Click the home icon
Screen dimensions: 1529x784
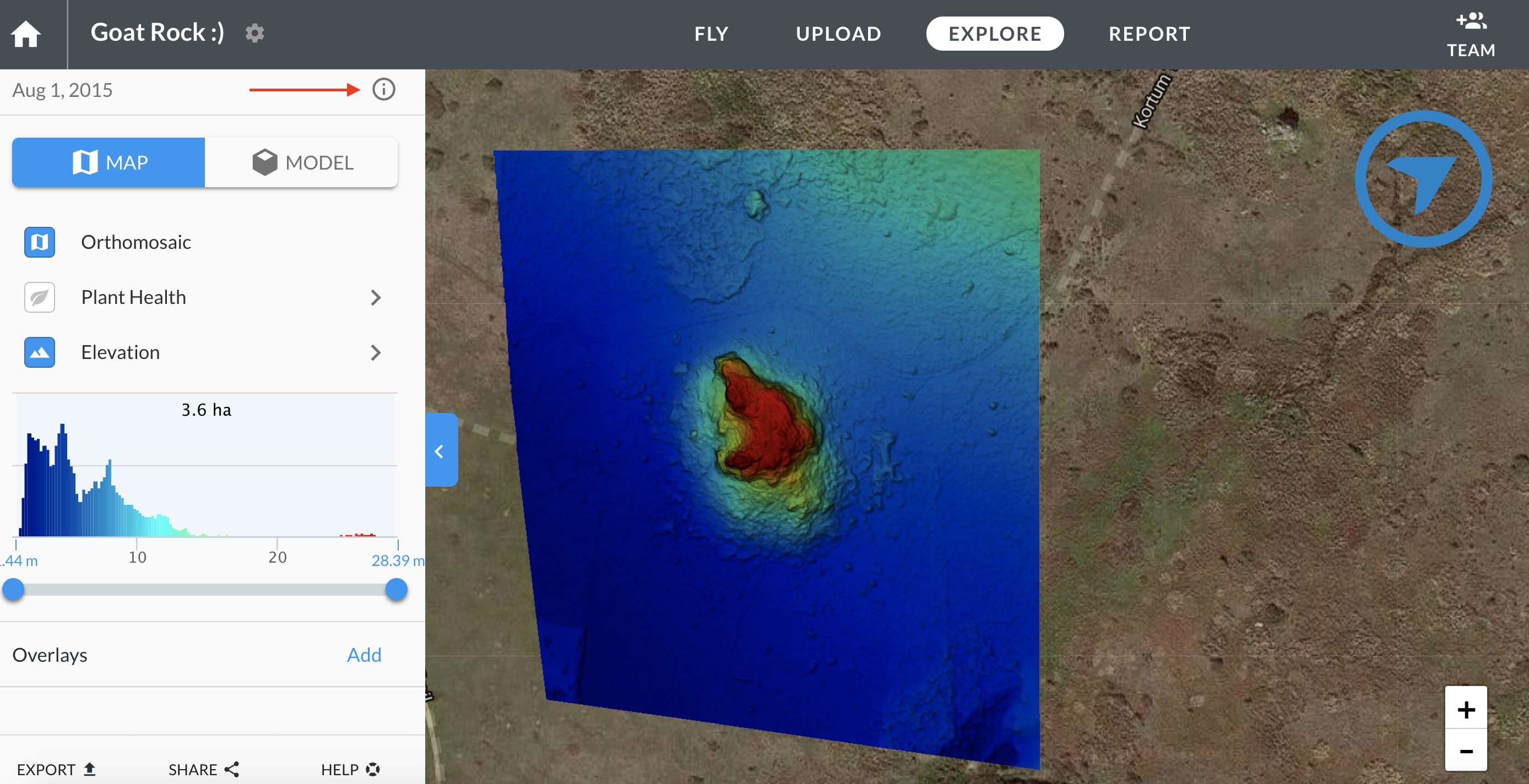(x=26, y=34)
